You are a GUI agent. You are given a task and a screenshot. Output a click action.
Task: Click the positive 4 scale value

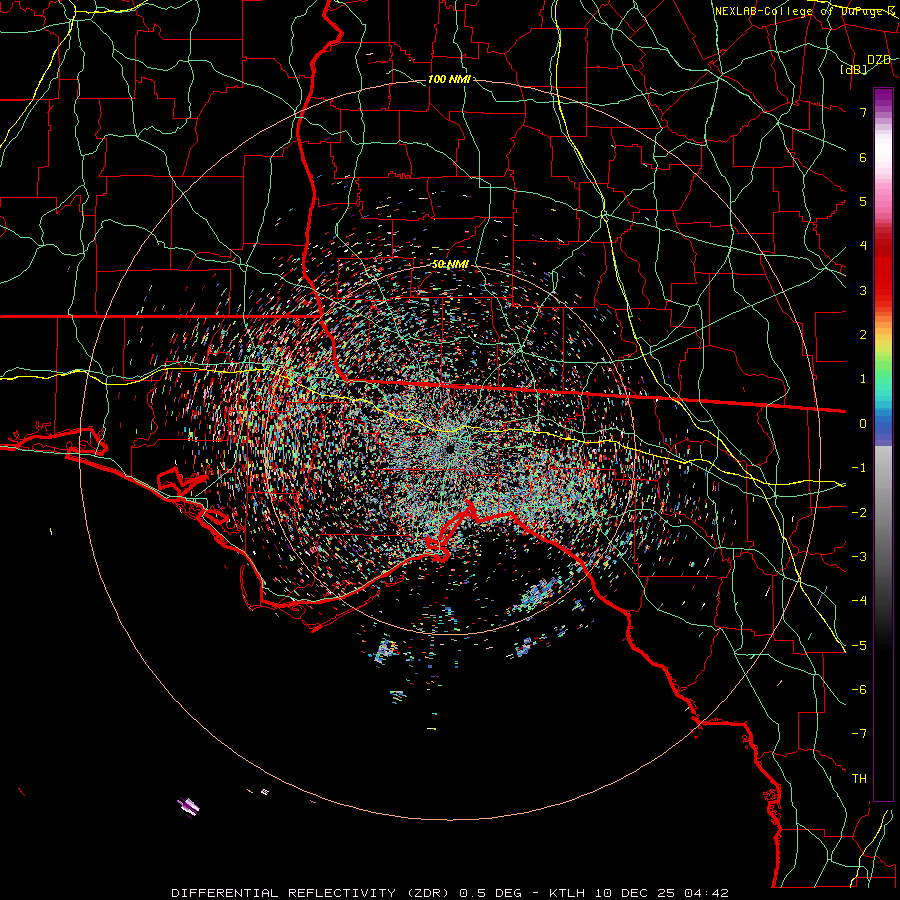863,246
